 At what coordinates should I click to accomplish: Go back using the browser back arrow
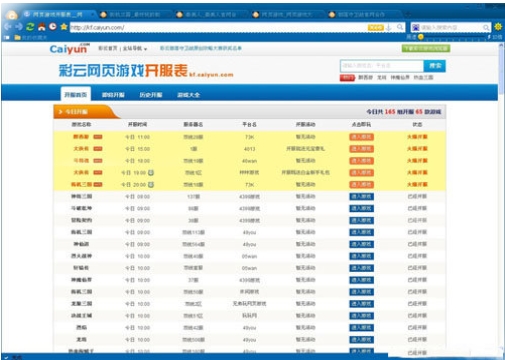8,27
